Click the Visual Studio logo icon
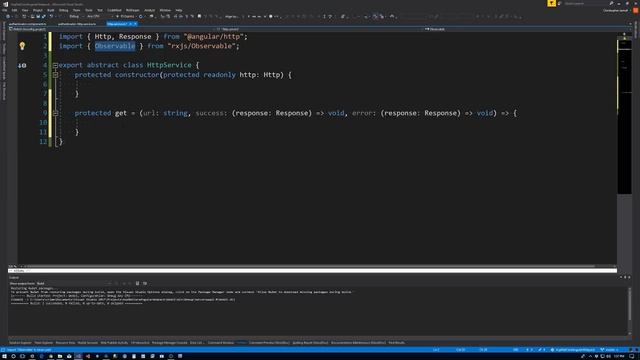 point(5,4)
